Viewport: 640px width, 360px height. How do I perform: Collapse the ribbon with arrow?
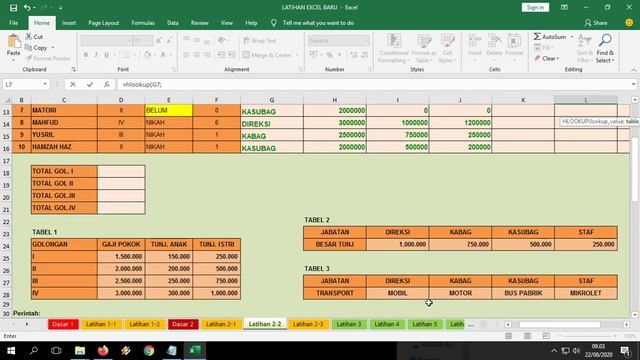(x=633, y=70)
